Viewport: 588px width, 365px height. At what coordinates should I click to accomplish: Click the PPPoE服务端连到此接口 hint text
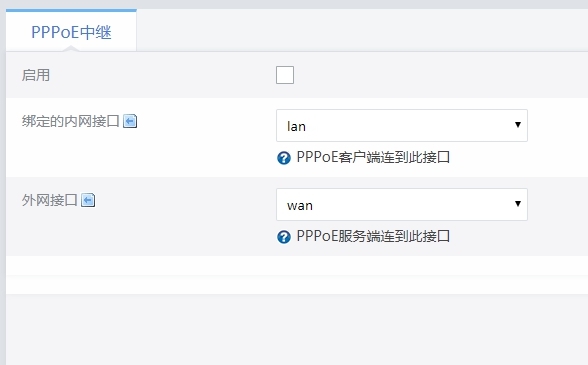[x=373, y=236]
